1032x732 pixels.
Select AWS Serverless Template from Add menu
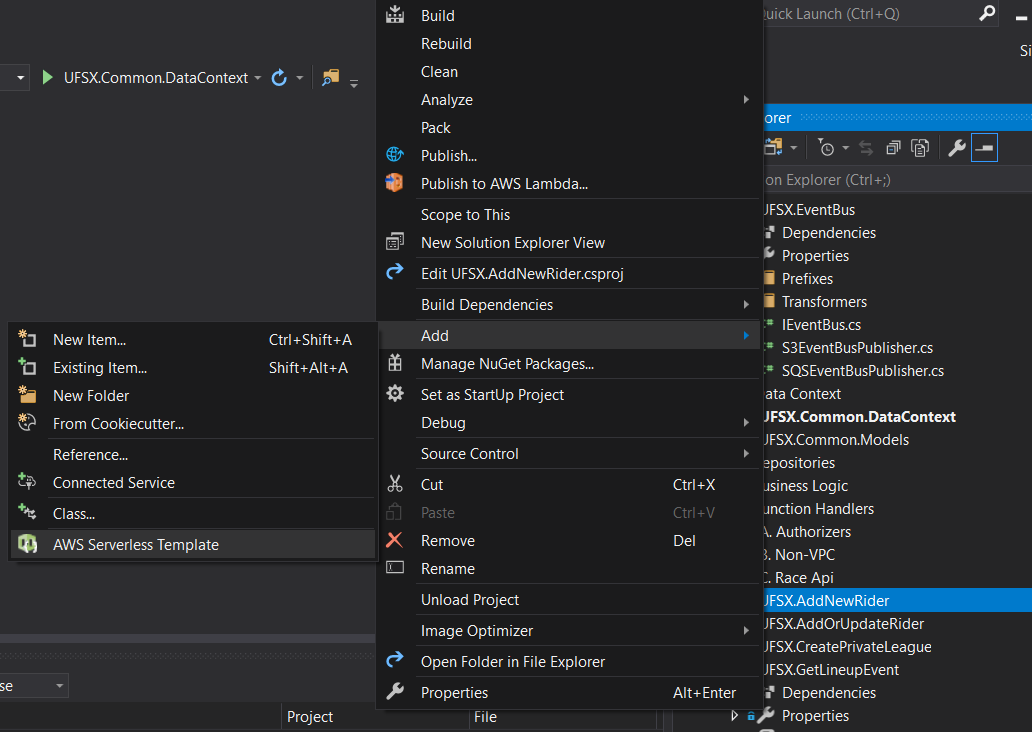[x=135, y=545]
